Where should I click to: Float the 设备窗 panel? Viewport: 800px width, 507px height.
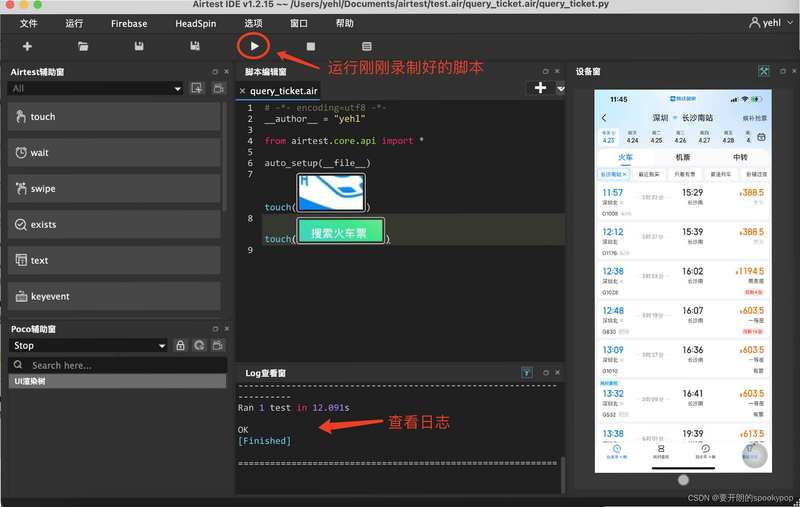(782, 71)
